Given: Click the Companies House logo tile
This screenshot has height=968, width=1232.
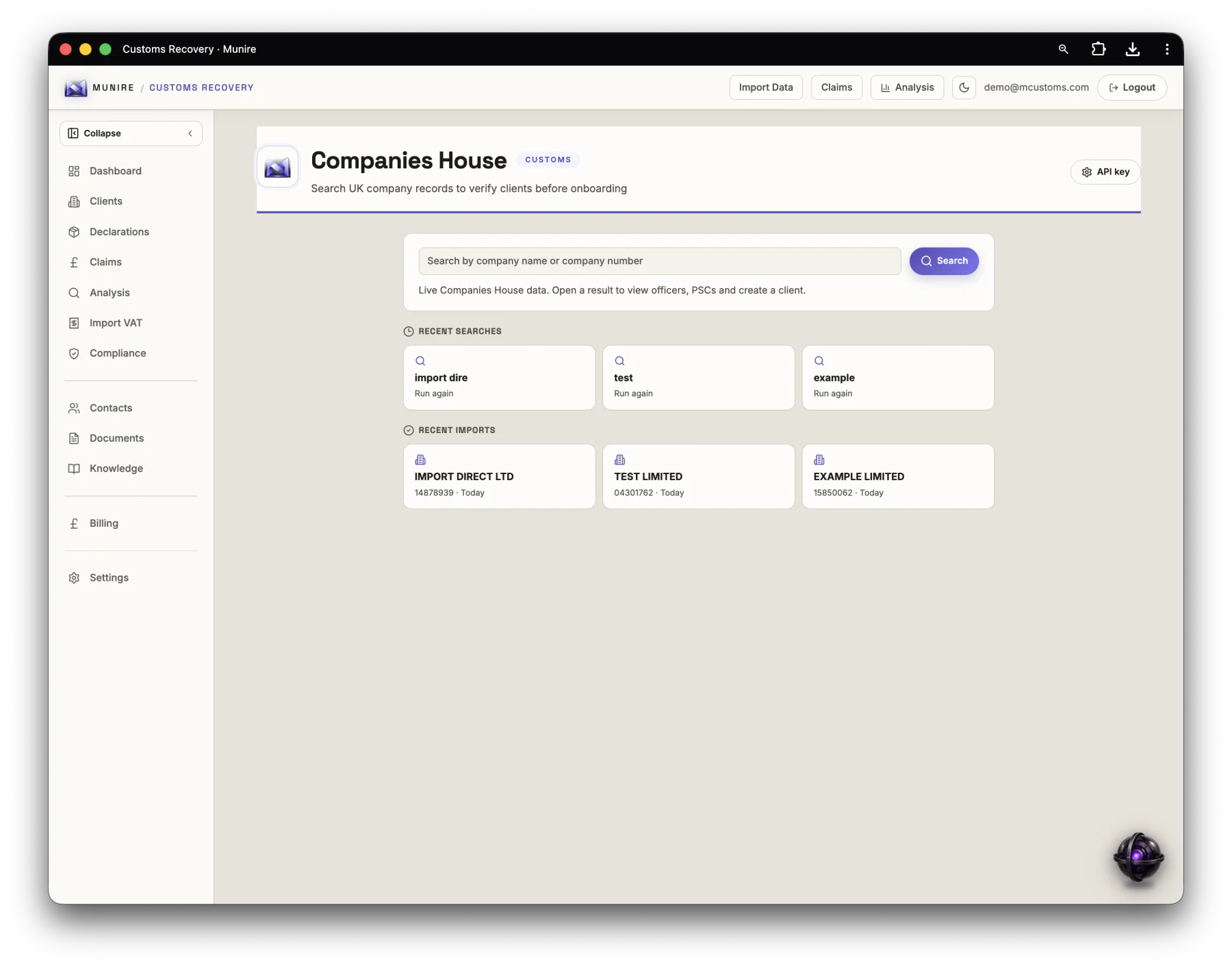Looking at the screenshot, I should click(278, 167).
